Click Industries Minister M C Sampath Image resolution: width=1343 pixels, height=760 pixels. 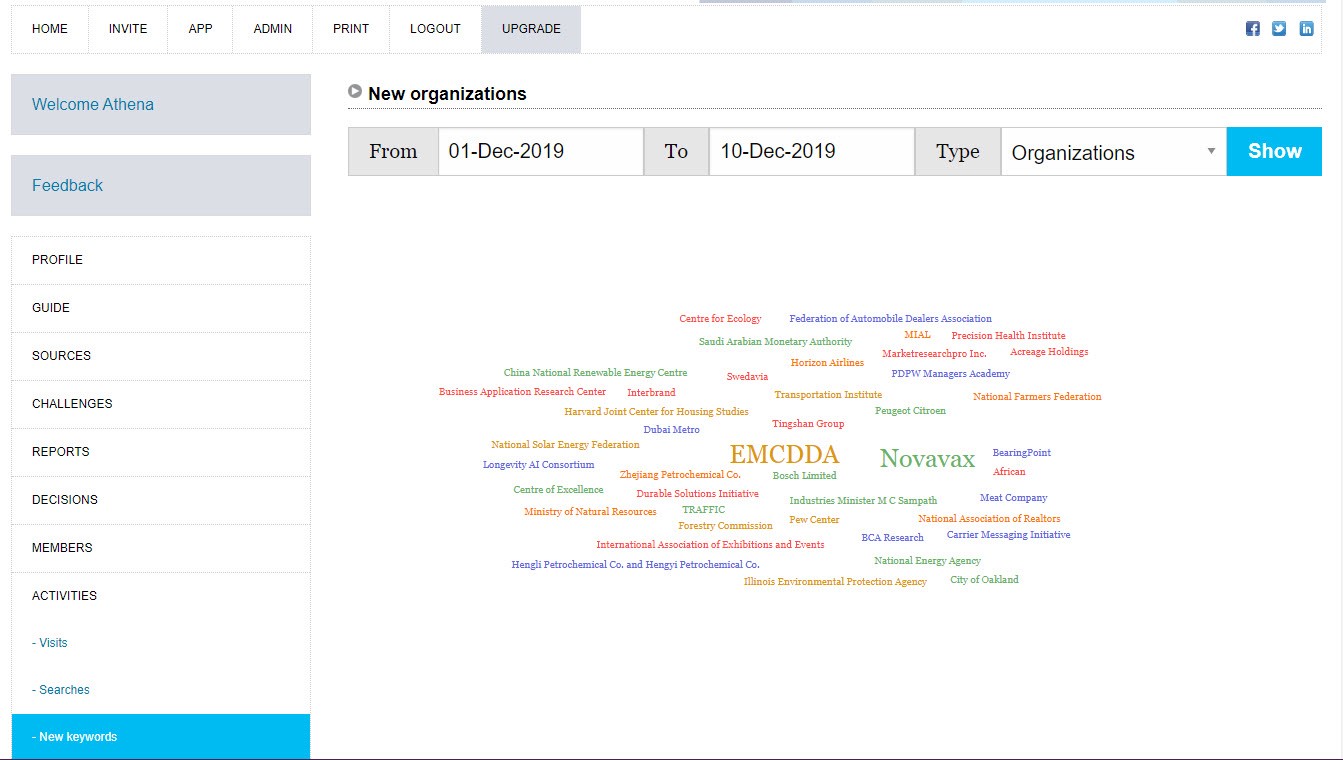[x=863, y=501]
